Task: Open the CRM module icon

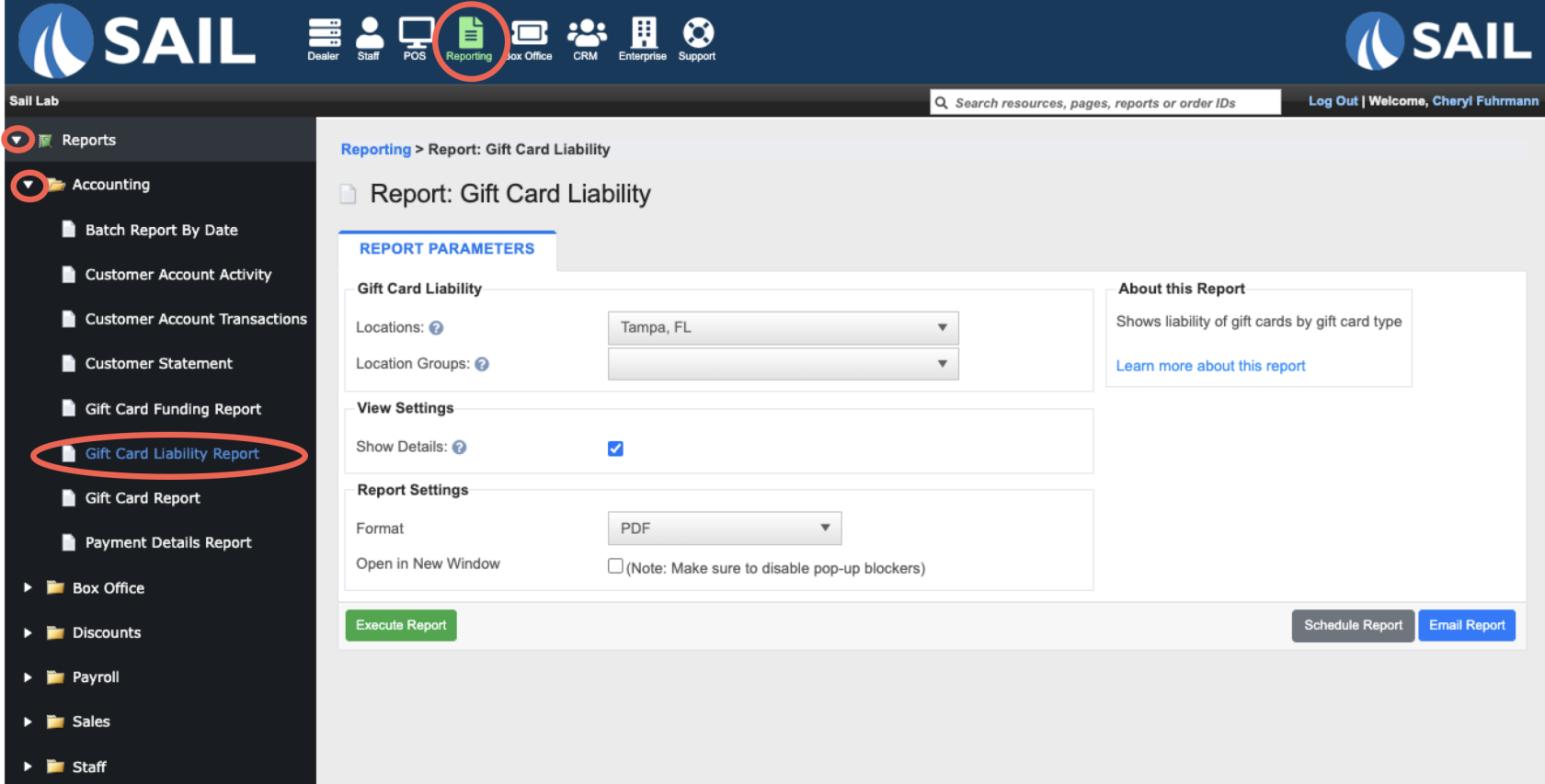Action: coord(586,39)
